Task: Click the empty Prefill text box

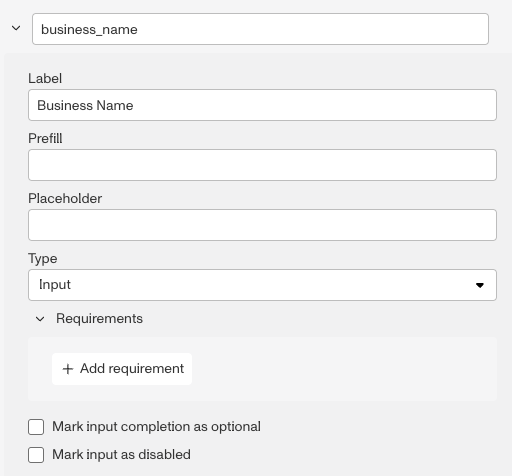Action: 262,165
